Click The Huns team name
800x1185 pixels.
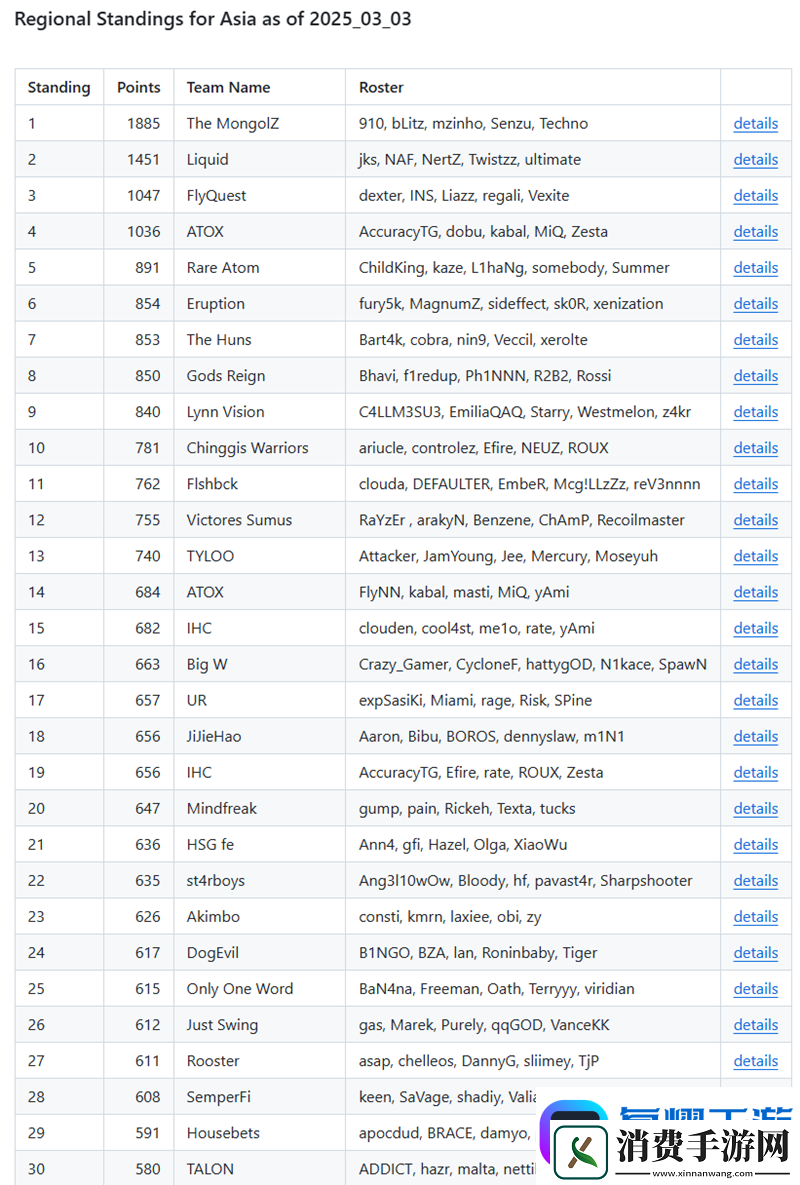[219, 340]
